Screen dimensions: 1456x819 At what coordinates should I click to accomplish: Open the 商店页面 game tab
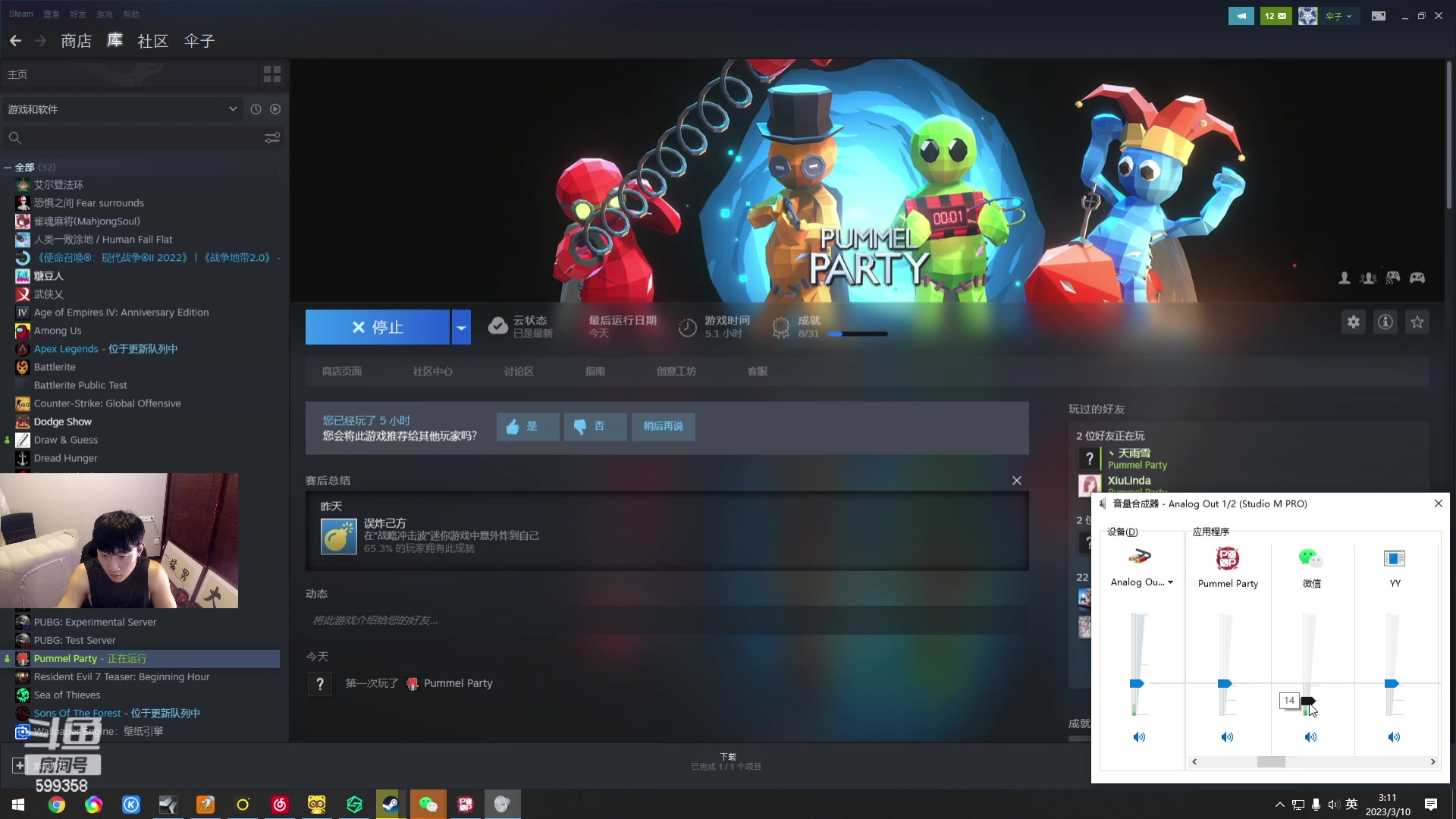point(342,372)
